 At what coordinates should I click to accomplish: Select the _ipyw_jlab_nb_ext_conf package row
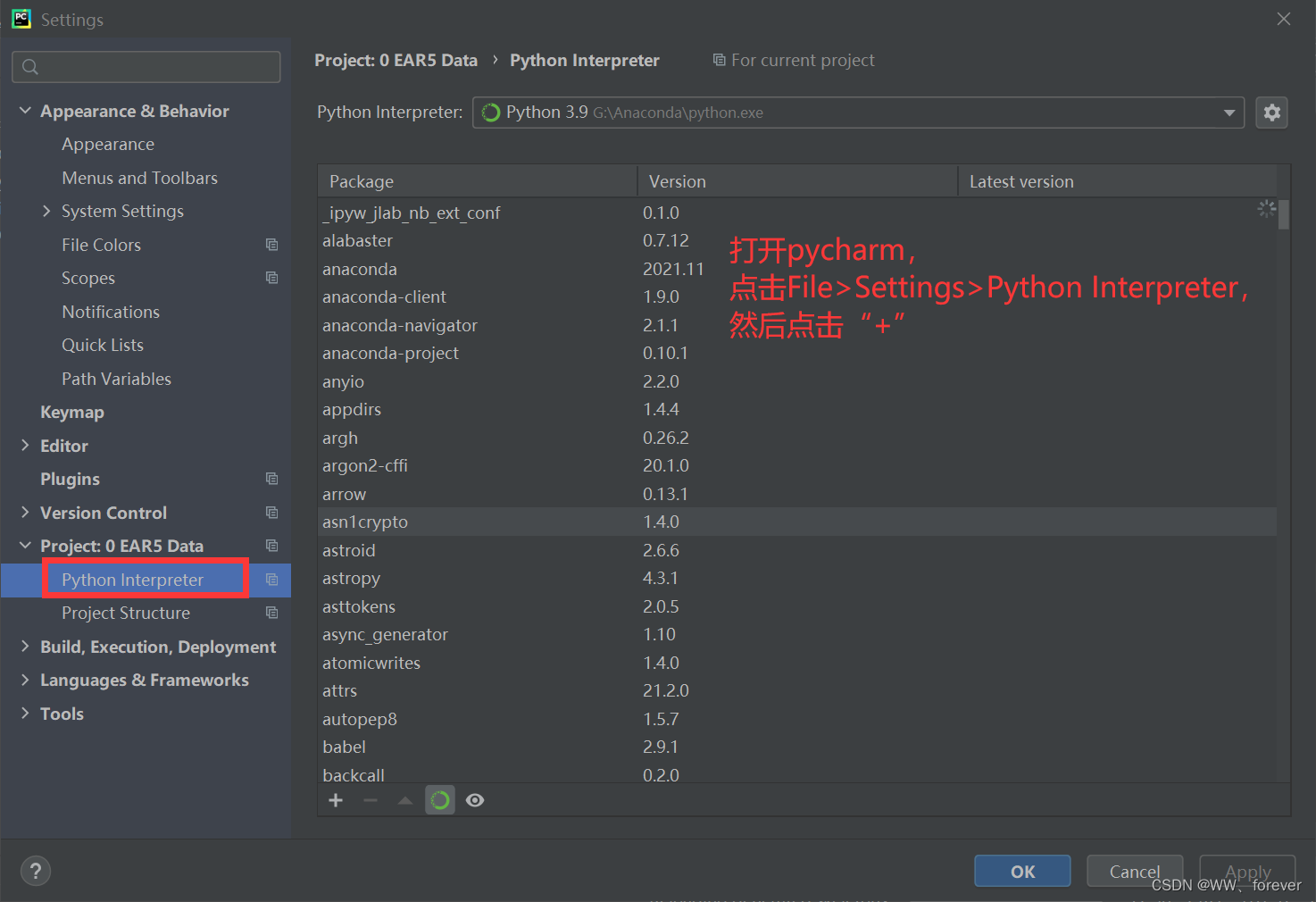tap(797, 213)
